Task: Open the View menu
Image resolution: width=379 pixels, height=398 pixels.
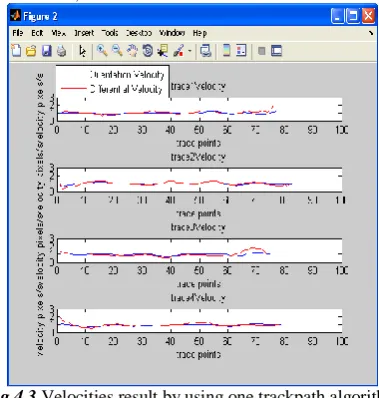Action: [59, 33]
